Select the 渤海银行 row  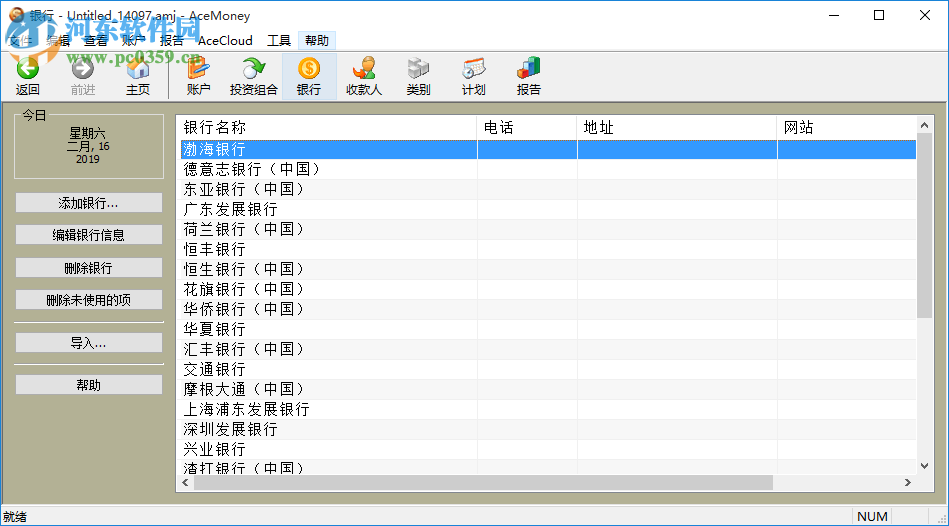548,149
